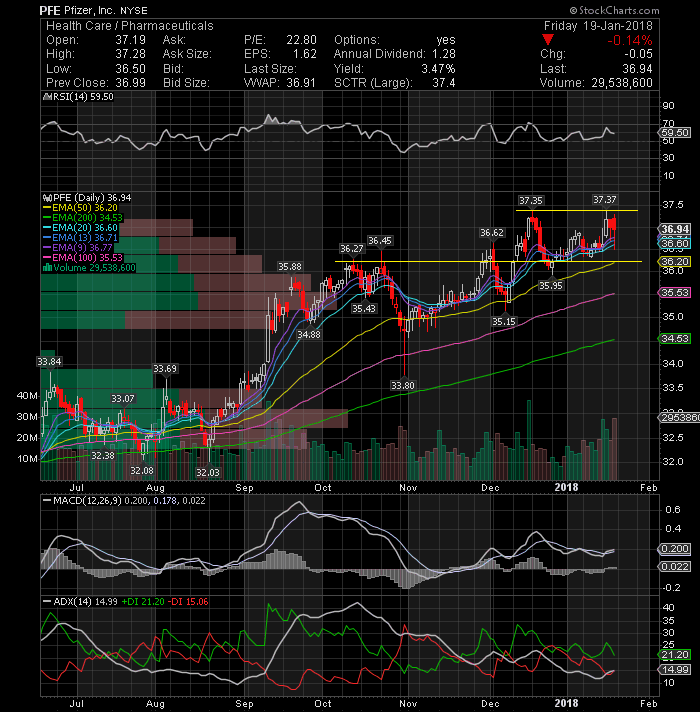Click the 36.62 price annotation
The image size is (700, 712).
pos(492,232)
